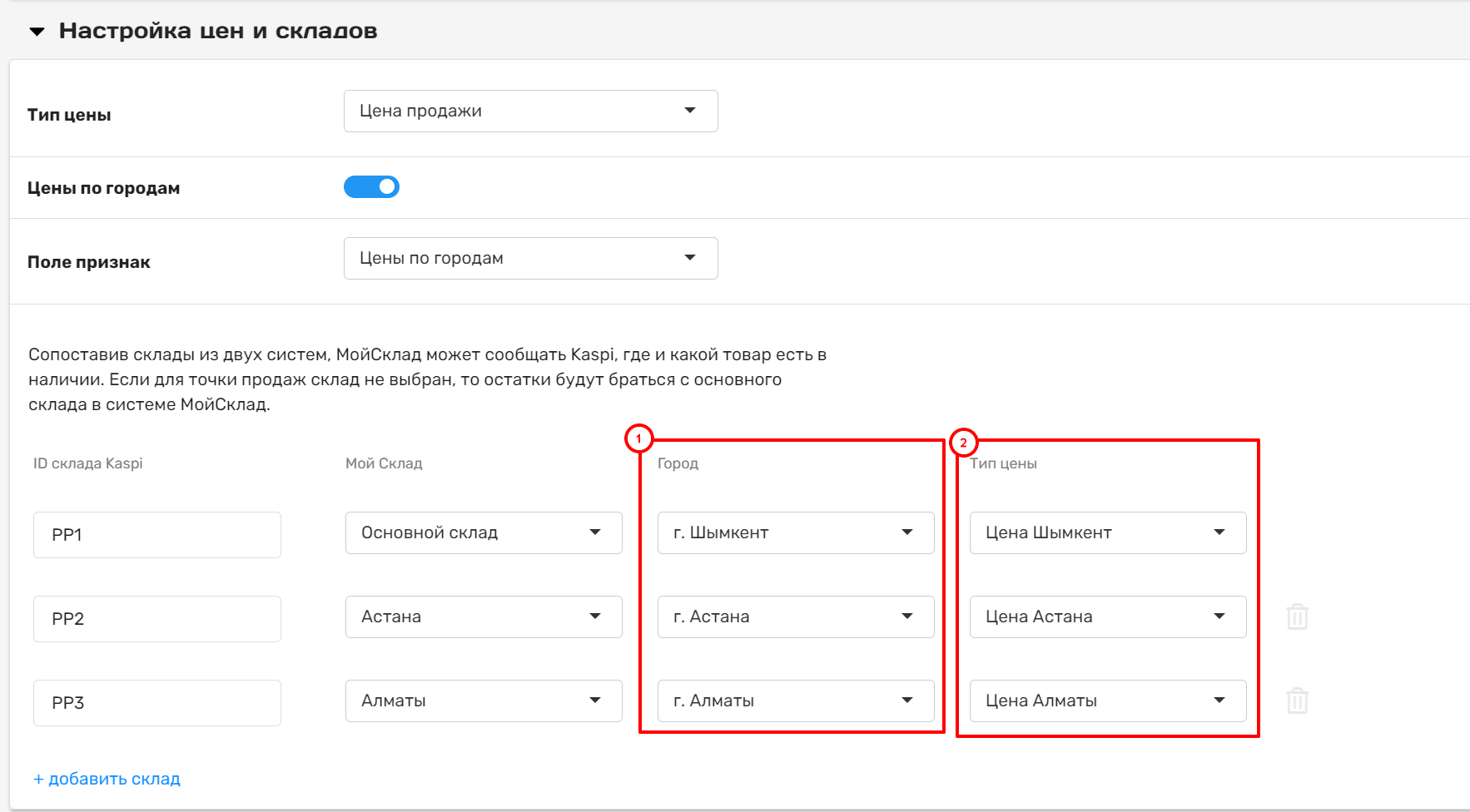Open the Цена Шымкент price type dropdown

coord(1108,532)
